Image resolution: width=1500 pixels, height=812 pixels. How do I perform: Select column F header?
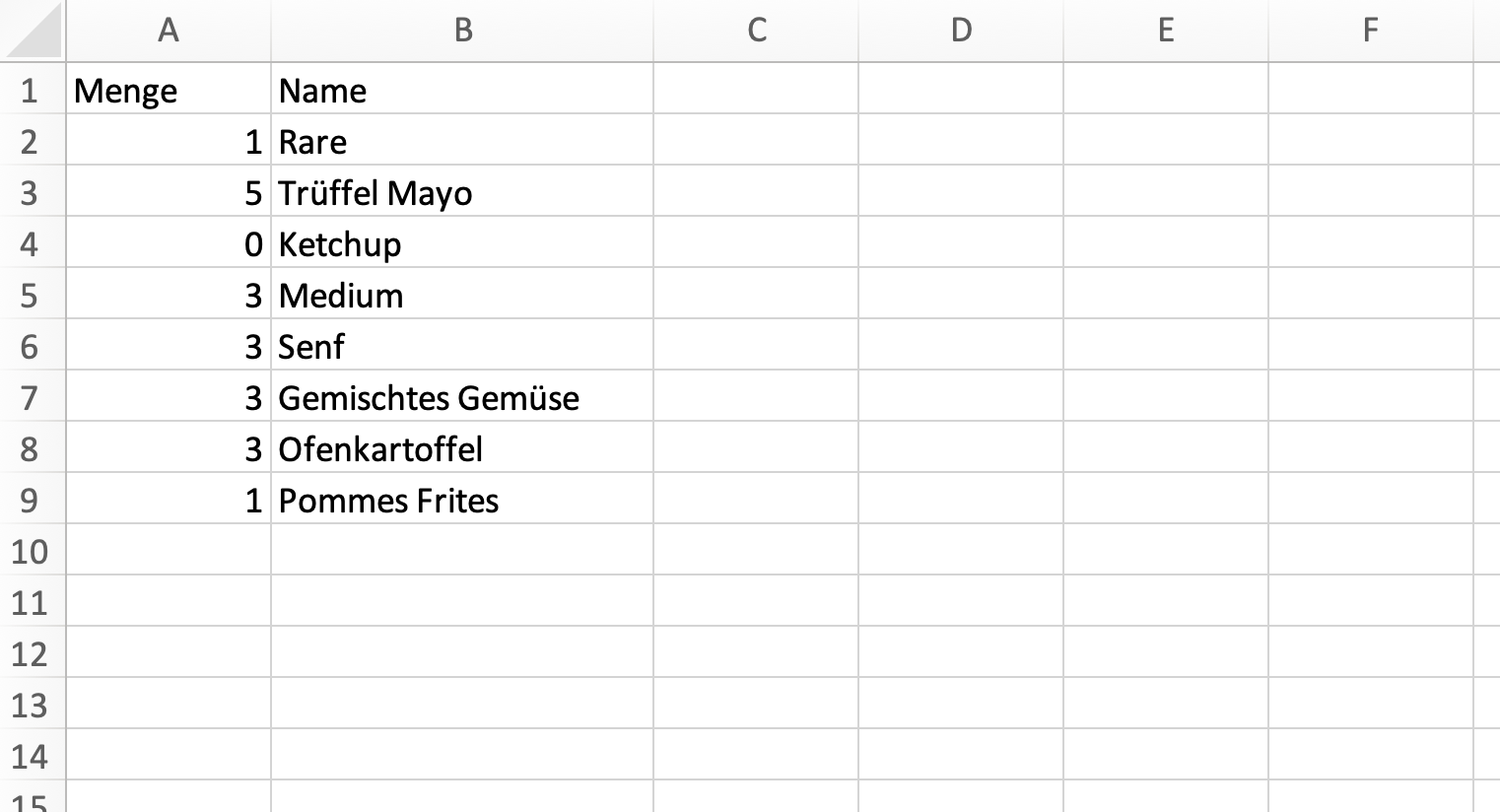click(1371, 31)
